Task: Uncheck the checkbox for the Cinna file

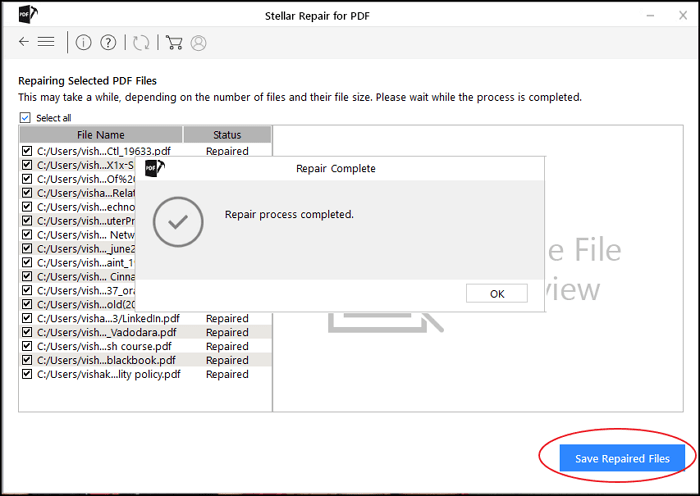Action: pos(27,276)
